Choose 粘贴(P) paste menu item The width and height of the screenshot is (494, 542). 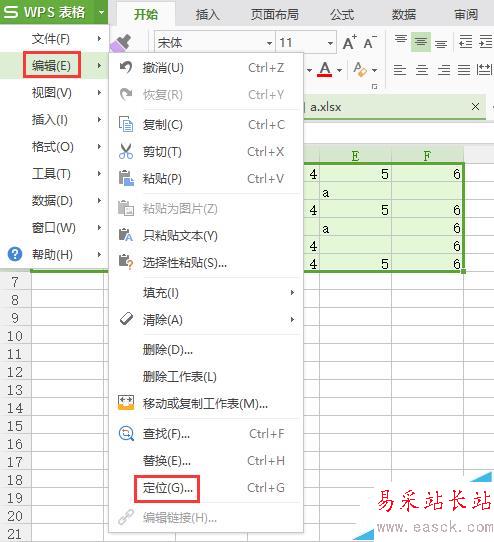coord(206,178)
